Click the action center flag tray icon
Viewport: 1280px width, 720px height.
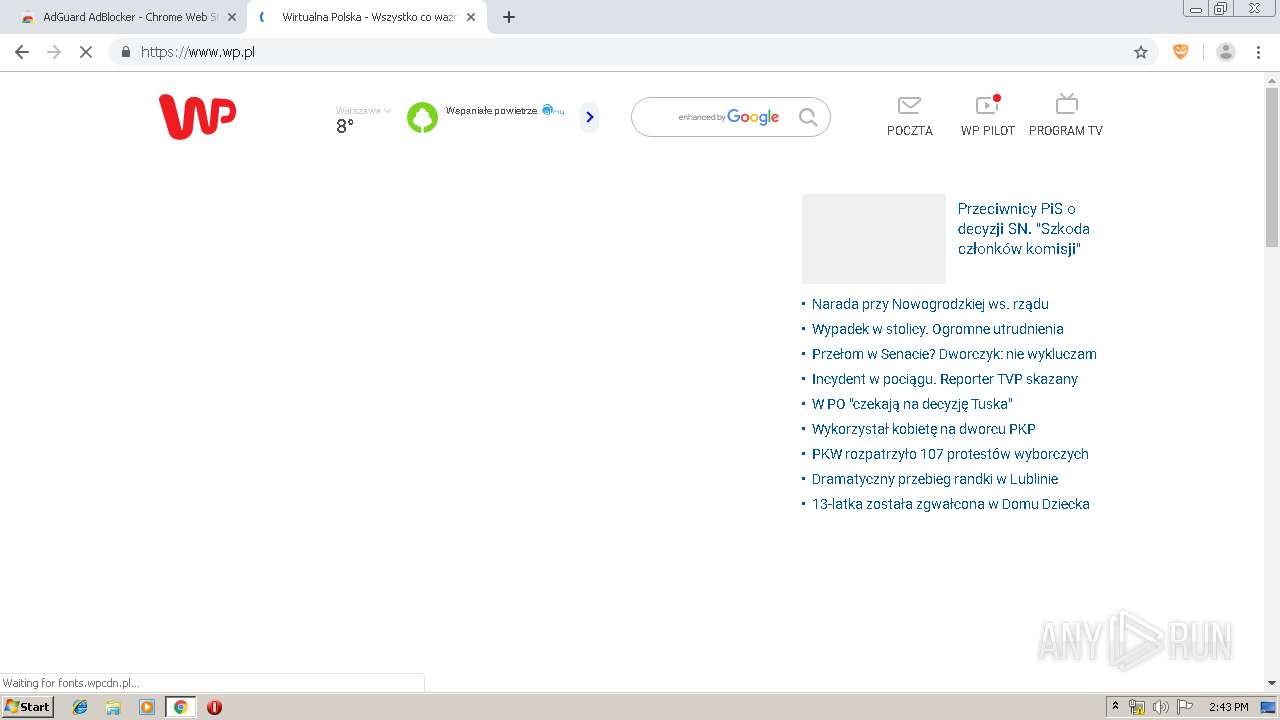point(1185,707)
